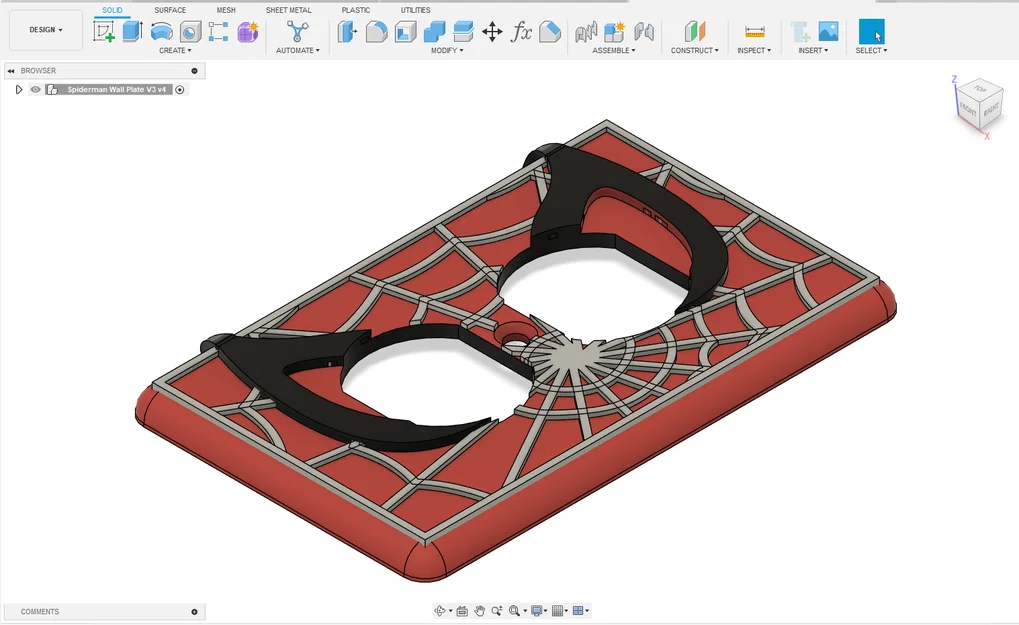This screenshot has height=625, width=1019.
Task: Select the Press Pull tool
Action: click(x=347, y=31)
